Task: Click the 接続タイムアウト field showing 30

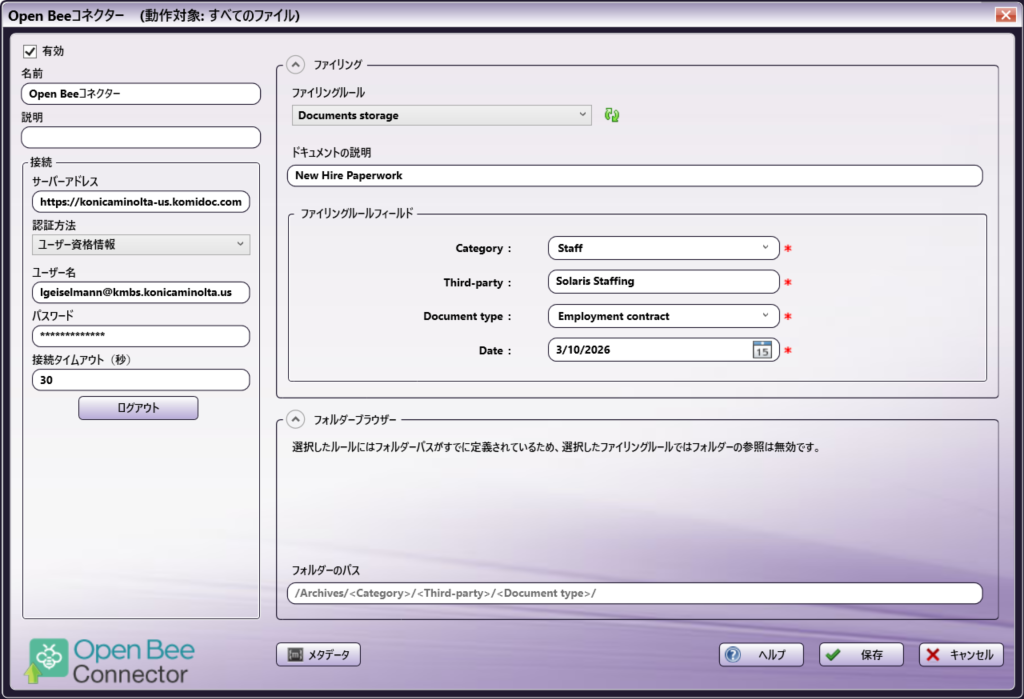Action: point(140,379)
